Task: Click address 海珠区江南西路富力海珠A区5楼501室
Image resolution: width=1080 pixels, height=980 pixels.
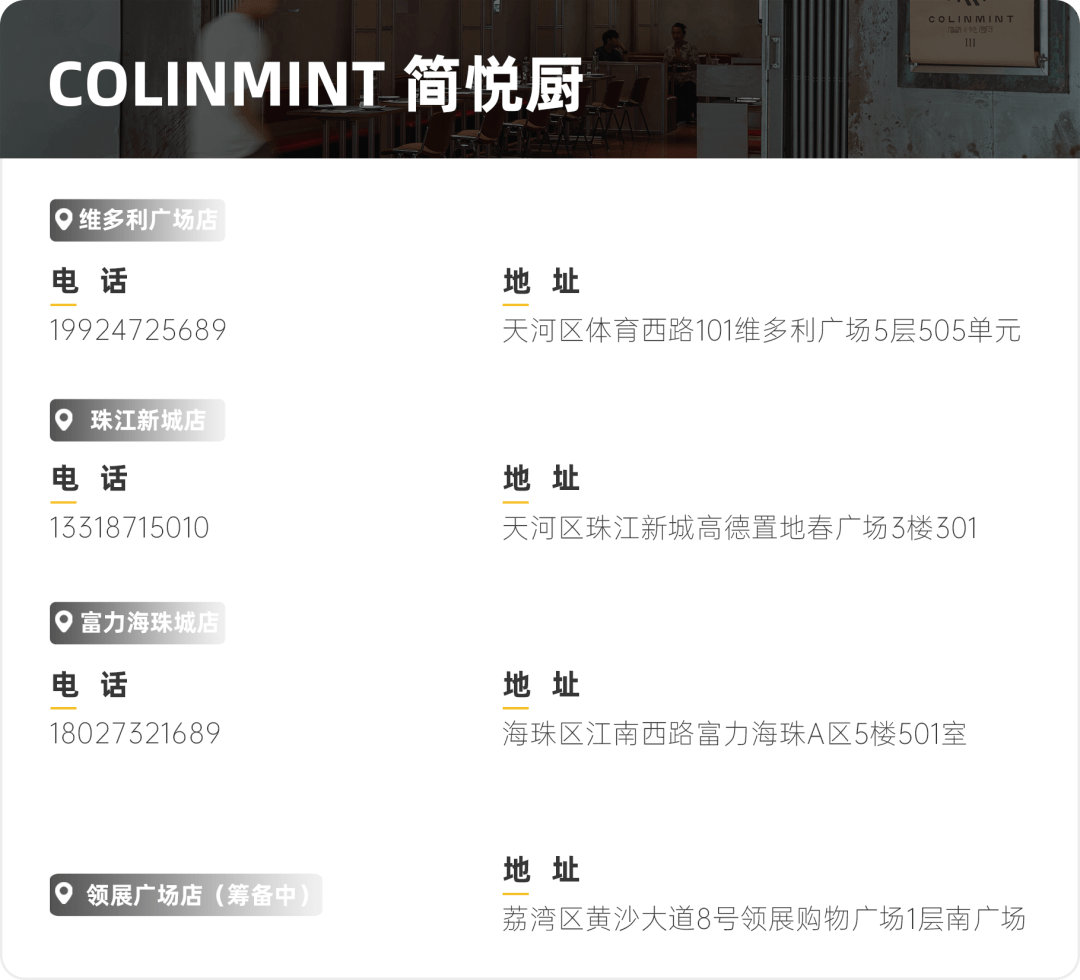Action: 734,733
